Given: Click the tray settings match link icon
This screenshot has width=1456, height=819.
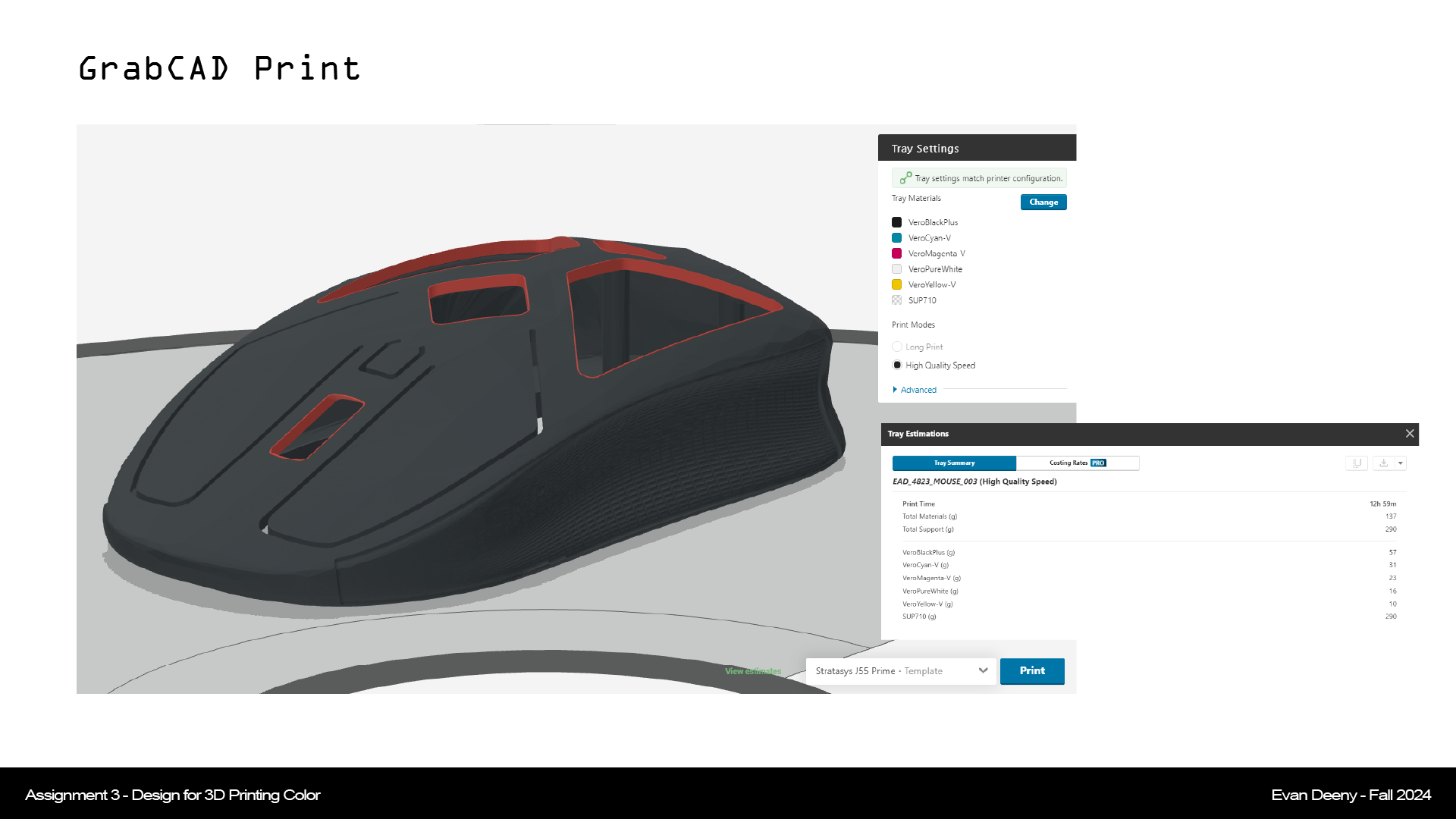Looking at the screenshot, I should click(x=905, y=178).
